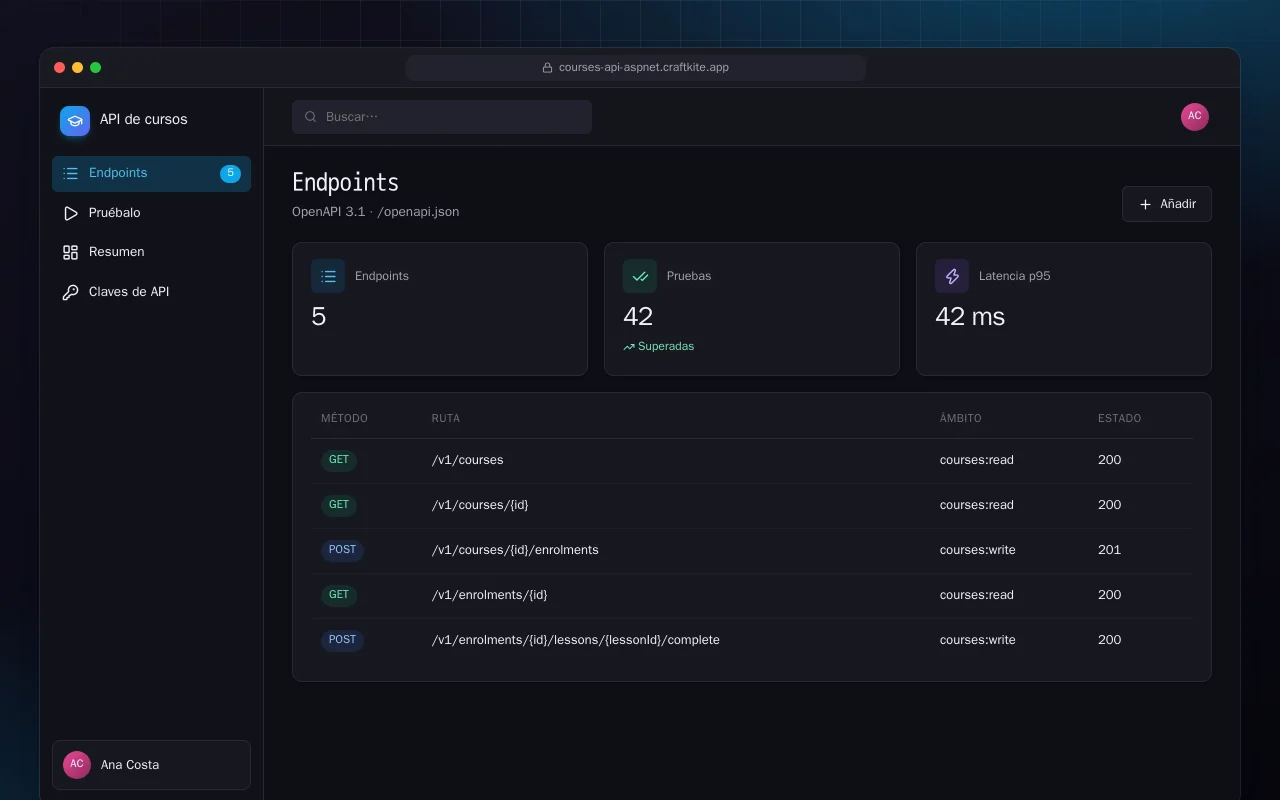1280x800 pixels.
Task: Go to the Resumen section
Action: click(151, 252)
